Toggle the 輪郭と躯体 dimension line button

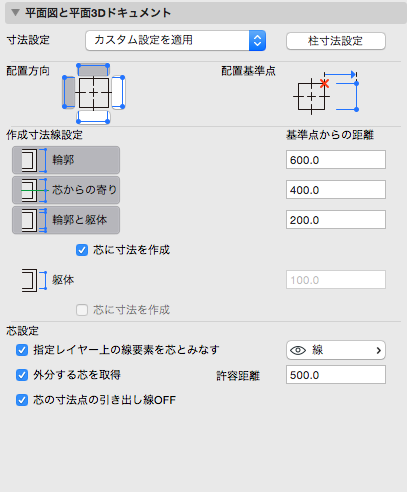point(66,220)
